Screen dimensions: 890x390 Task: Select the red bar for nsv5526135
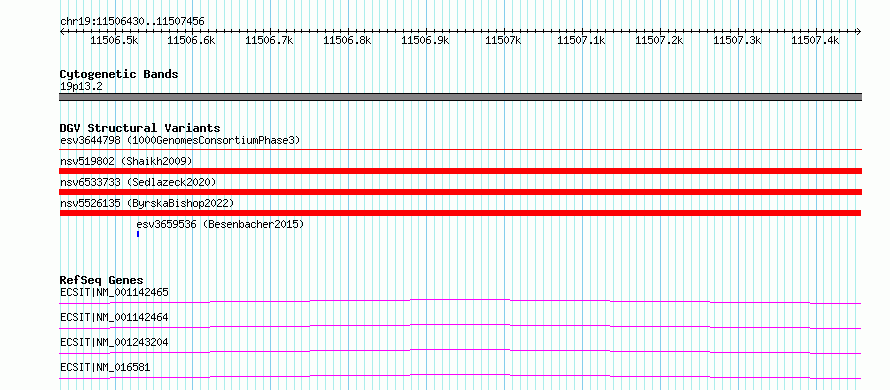pos(461,213)
